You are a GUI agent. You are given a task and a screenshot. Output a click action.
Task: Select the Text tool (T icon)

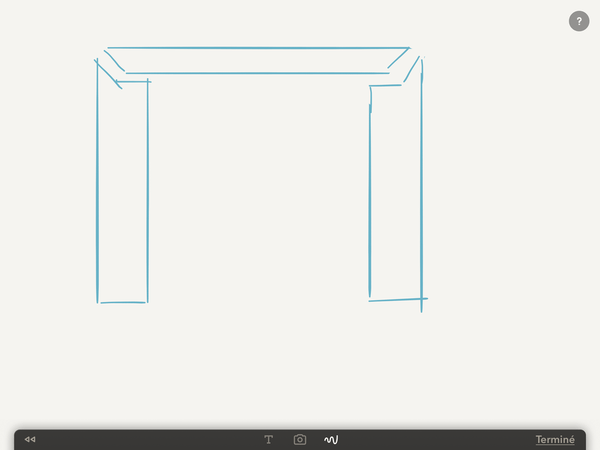269,439
